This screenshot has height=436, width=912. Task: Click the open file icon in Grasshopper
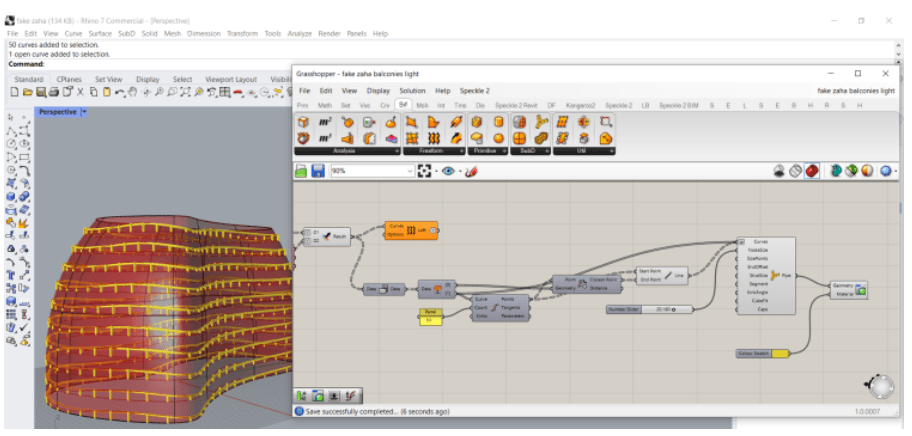(x=302, y=171)
